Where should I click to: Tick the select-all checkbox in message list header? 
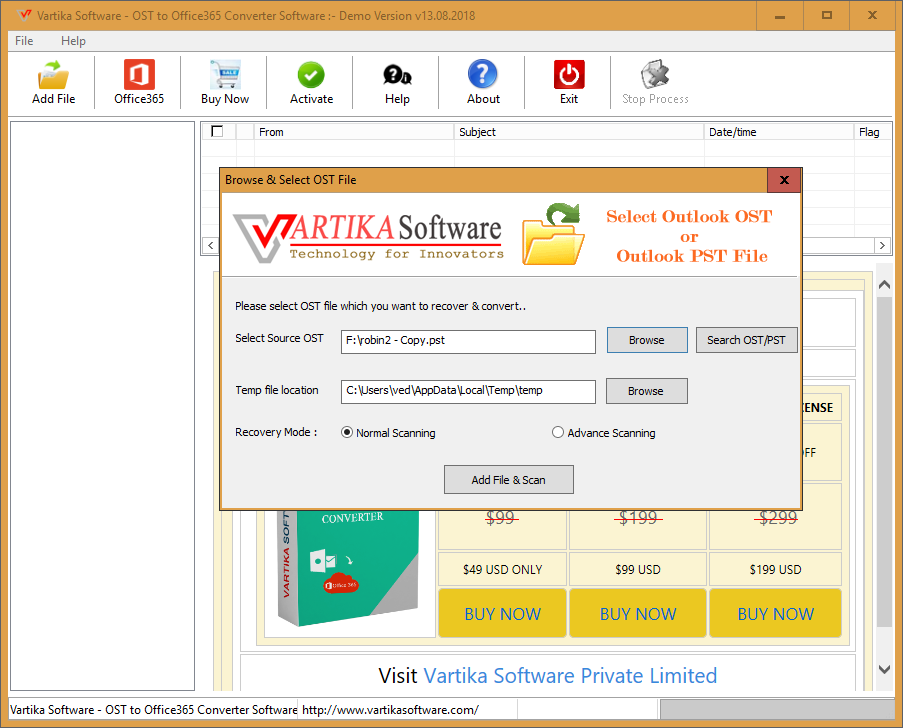(217, 131)
